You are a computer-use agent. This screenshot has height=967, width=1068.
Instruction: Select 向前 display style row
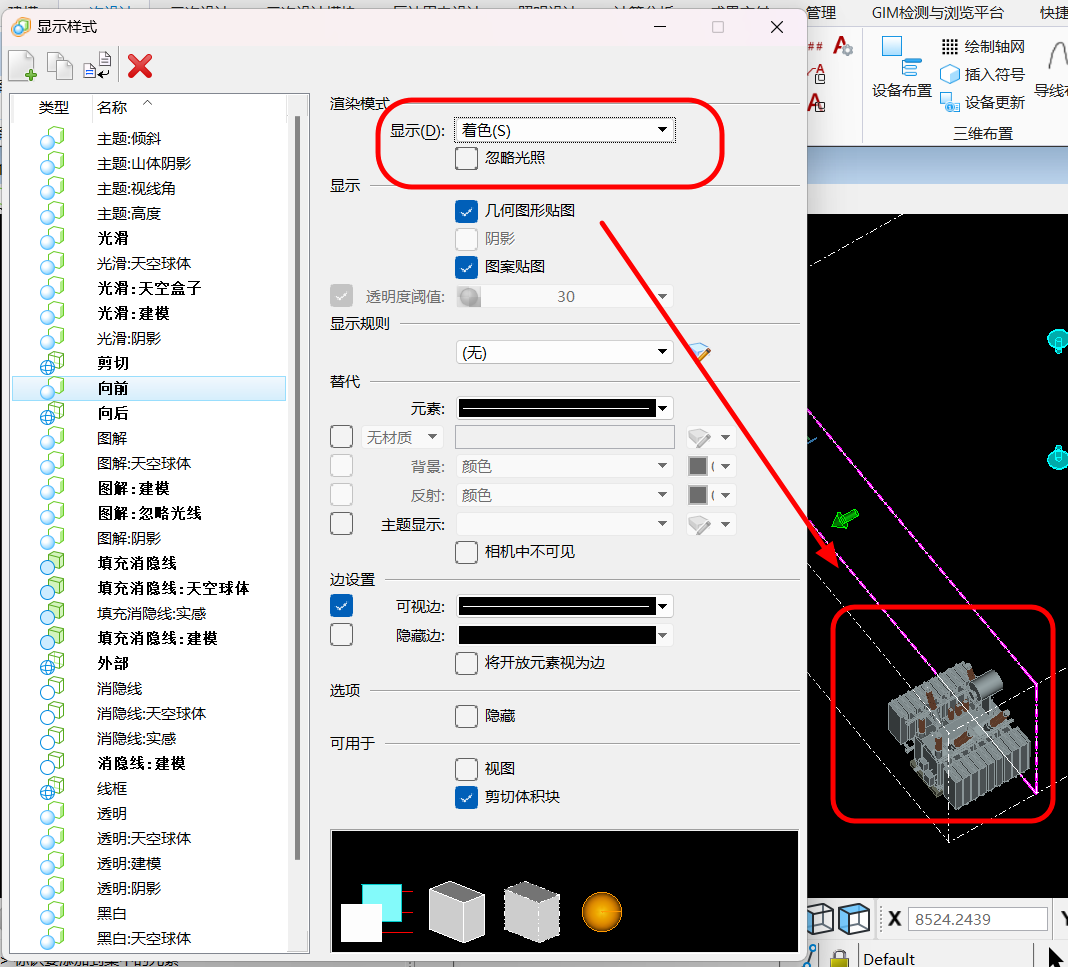[x=148, y=388]
